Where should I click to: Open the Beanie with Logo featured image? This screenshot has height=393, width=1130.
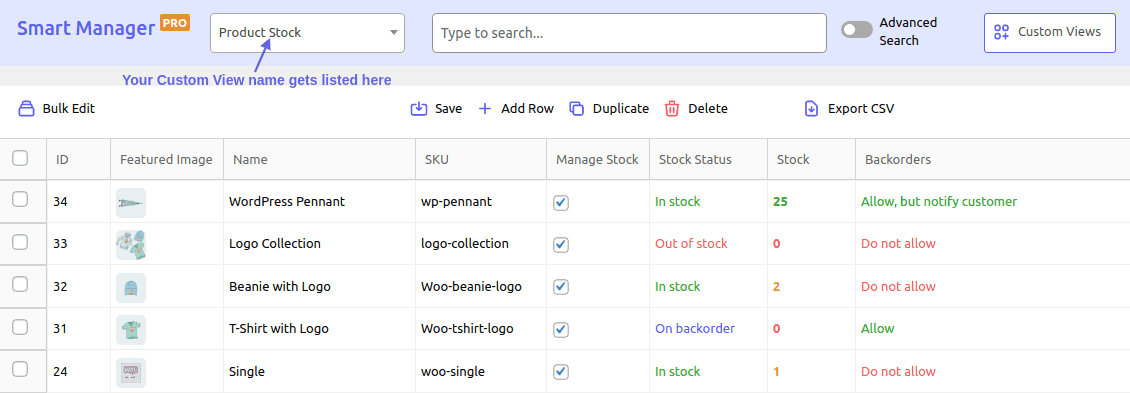130,287
